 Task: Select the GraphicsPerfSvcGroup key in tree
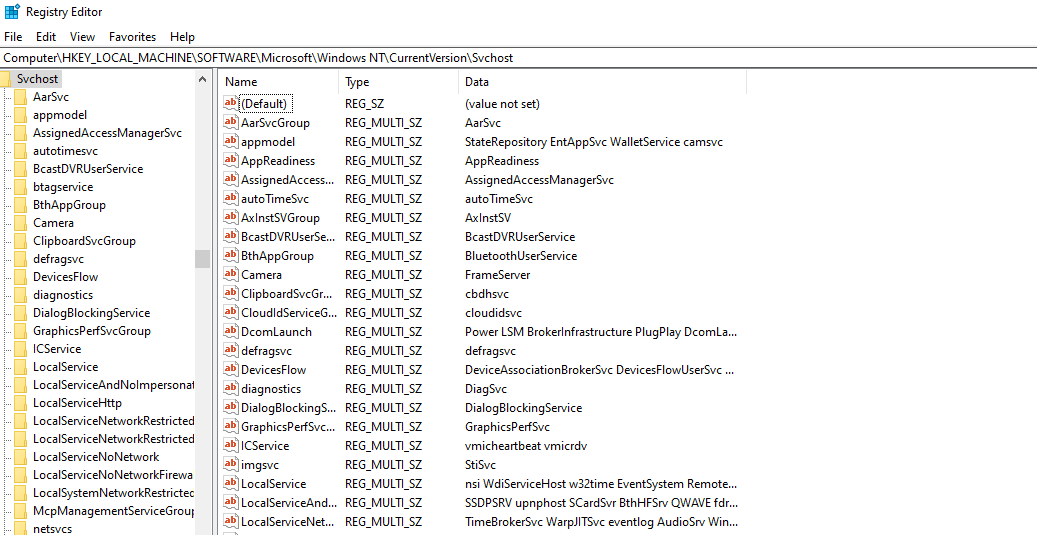(x=91, y=331)
